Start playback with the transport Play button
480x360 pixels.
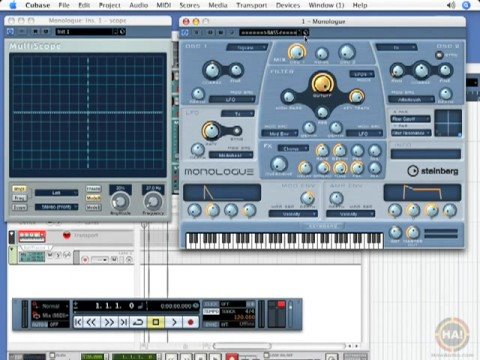pos(174,322)
